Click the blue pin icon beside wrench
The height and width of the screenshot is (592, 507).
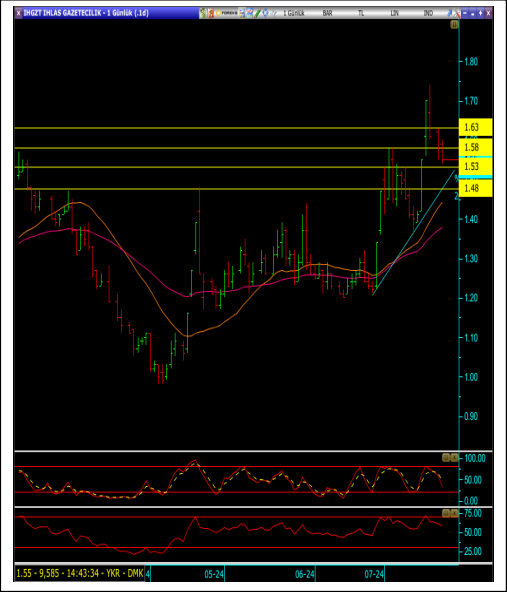coord(450,13)
